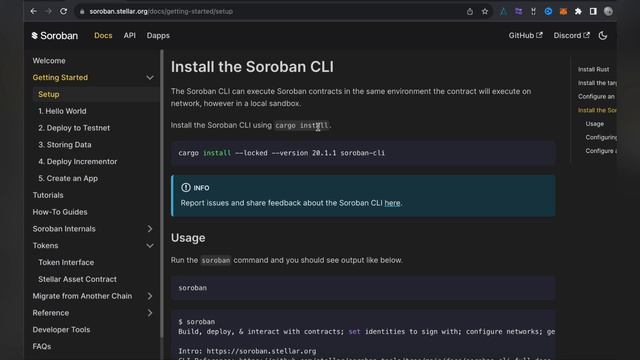Viewport: 640px width, 360px height.
Task: Click the cargo install command code block
Action: tap(363, 153)
